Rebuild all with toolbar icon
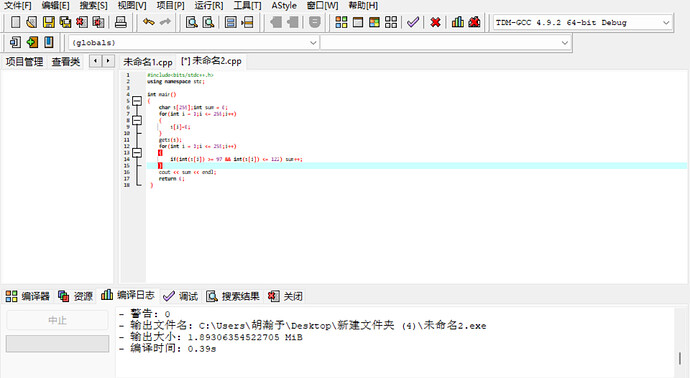 pos(391,22)
